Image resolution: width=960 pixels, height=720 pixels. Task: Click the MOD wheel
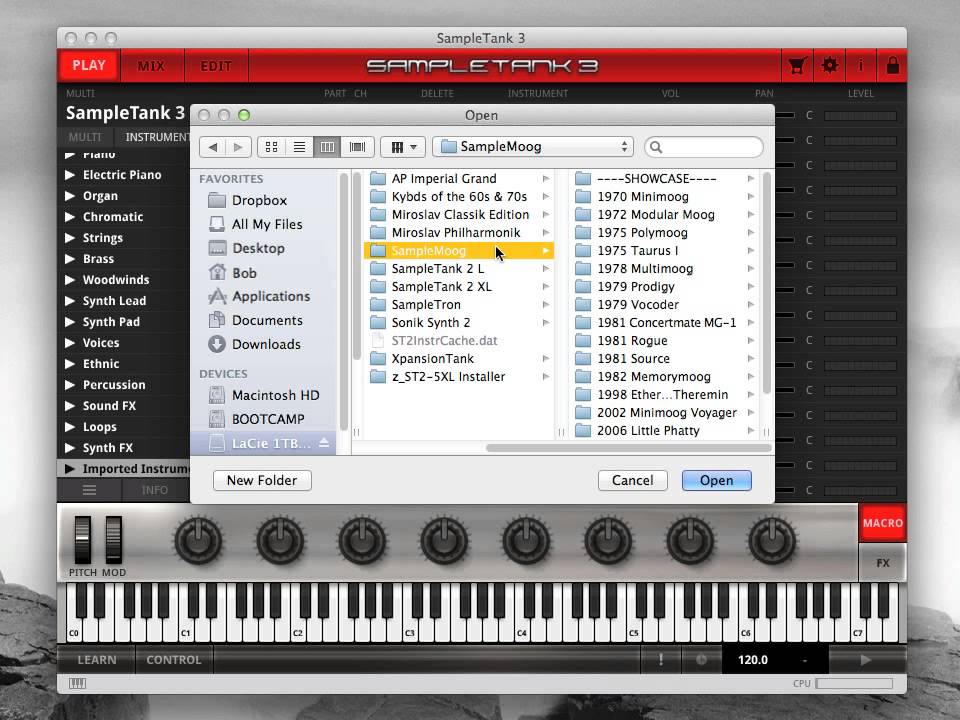click(x=114, y=539)
